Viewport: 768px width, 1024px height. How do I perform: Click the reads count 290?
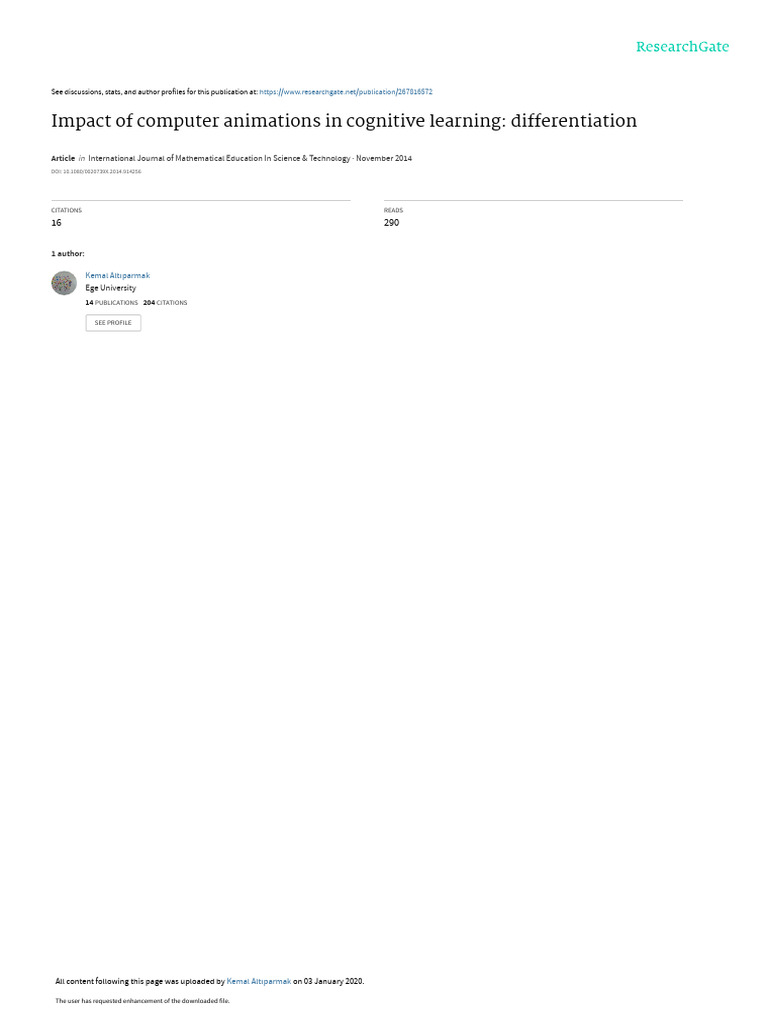(391, 223)
